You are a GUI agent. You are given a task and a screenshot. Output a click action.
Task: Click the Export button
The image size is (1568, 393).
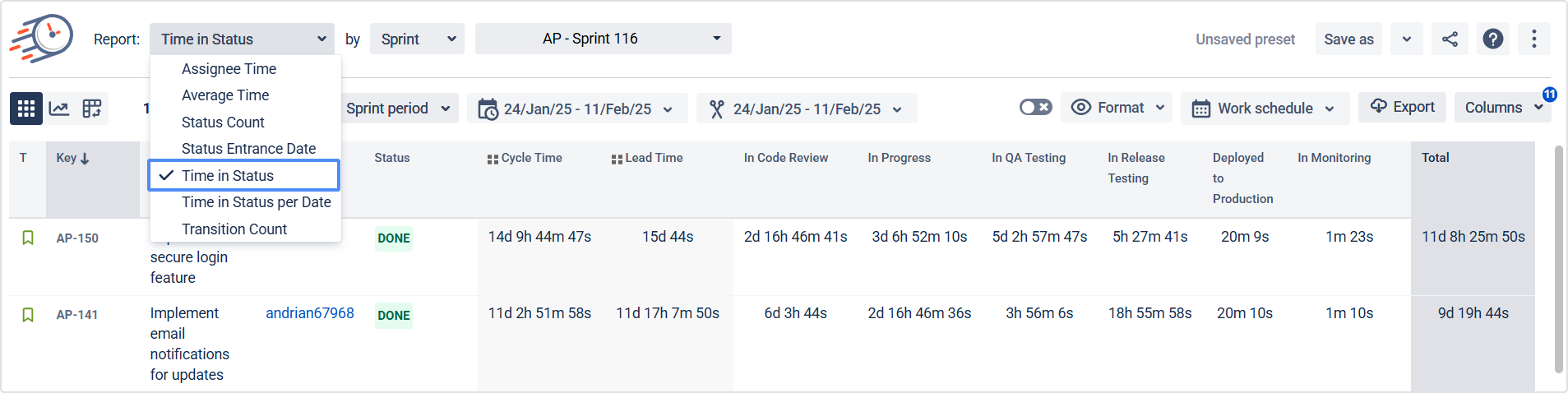coord(1403,107)
